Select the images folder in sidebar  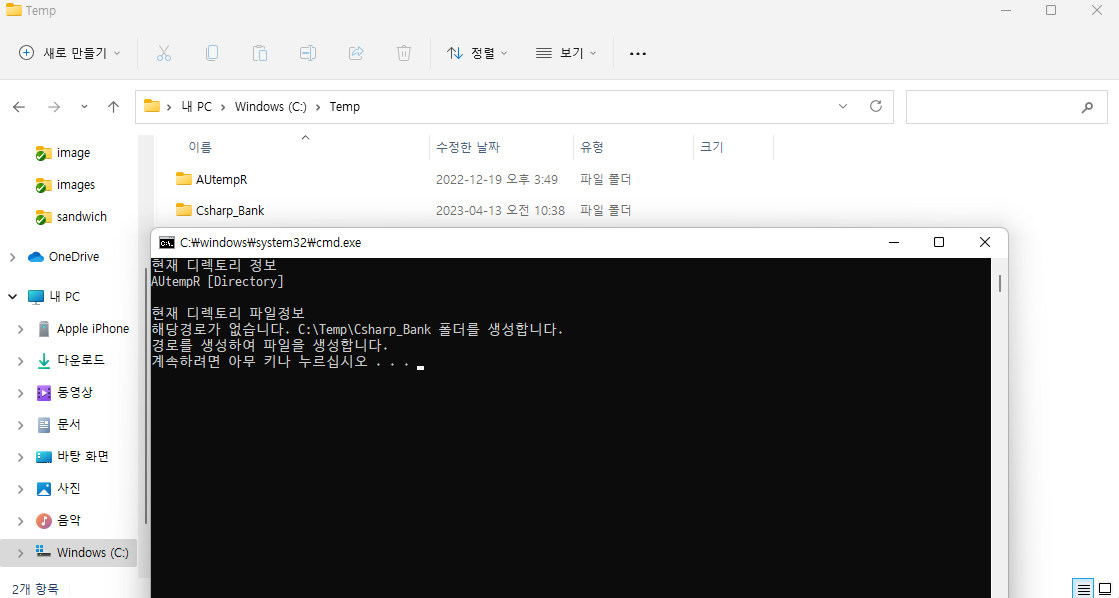[65, 185]
